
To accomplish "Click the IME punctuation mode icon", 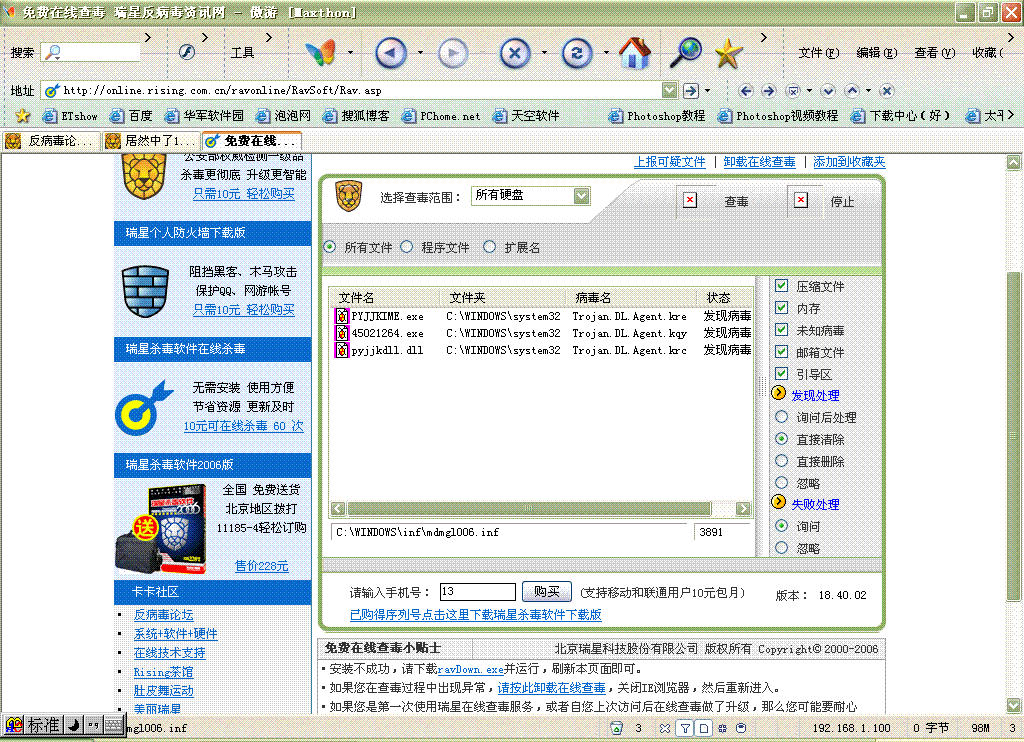I will (93, 724).
